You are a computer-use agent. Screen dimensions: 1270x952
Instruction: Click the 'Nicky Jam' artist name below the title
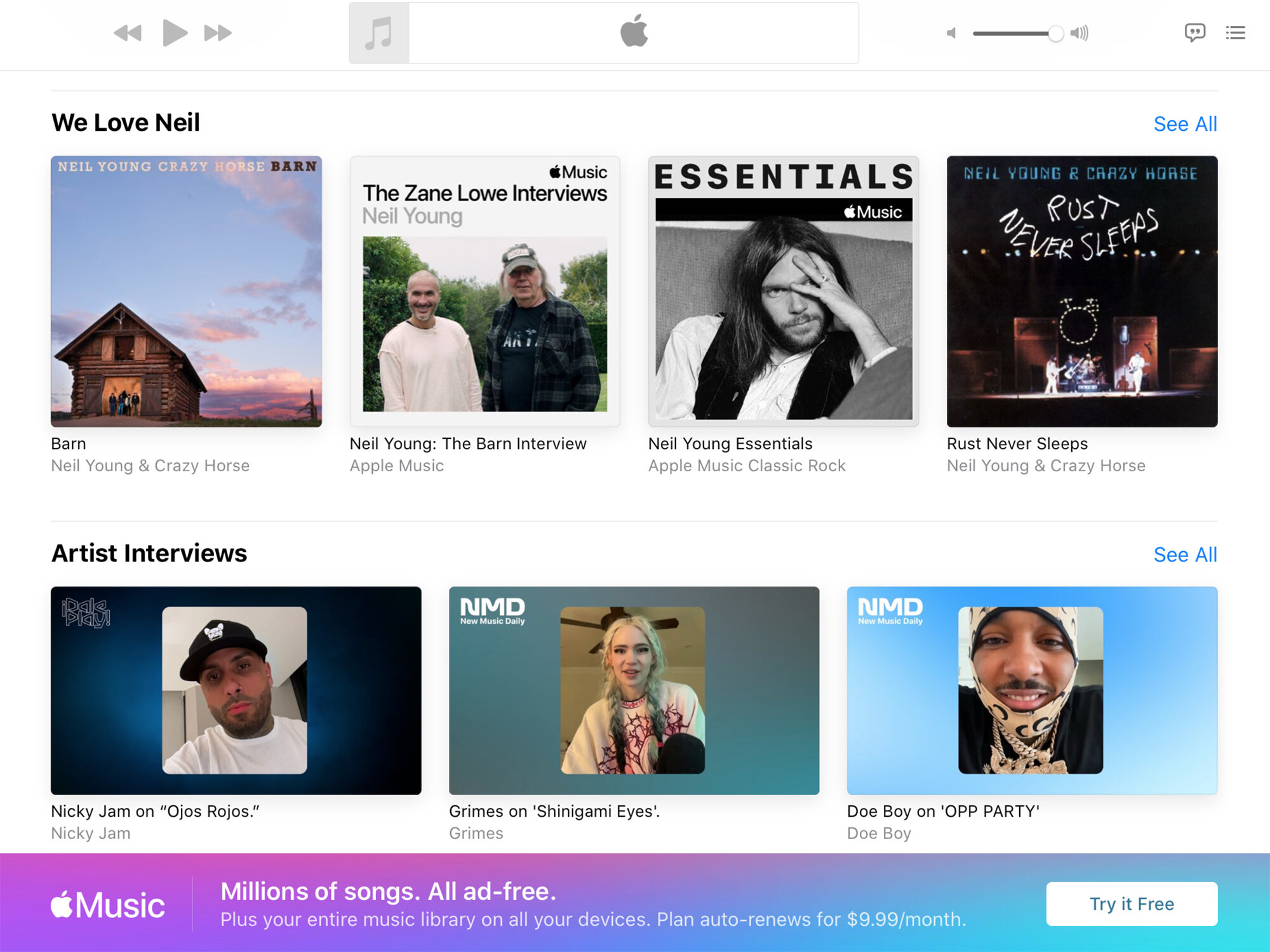(91, 833)
